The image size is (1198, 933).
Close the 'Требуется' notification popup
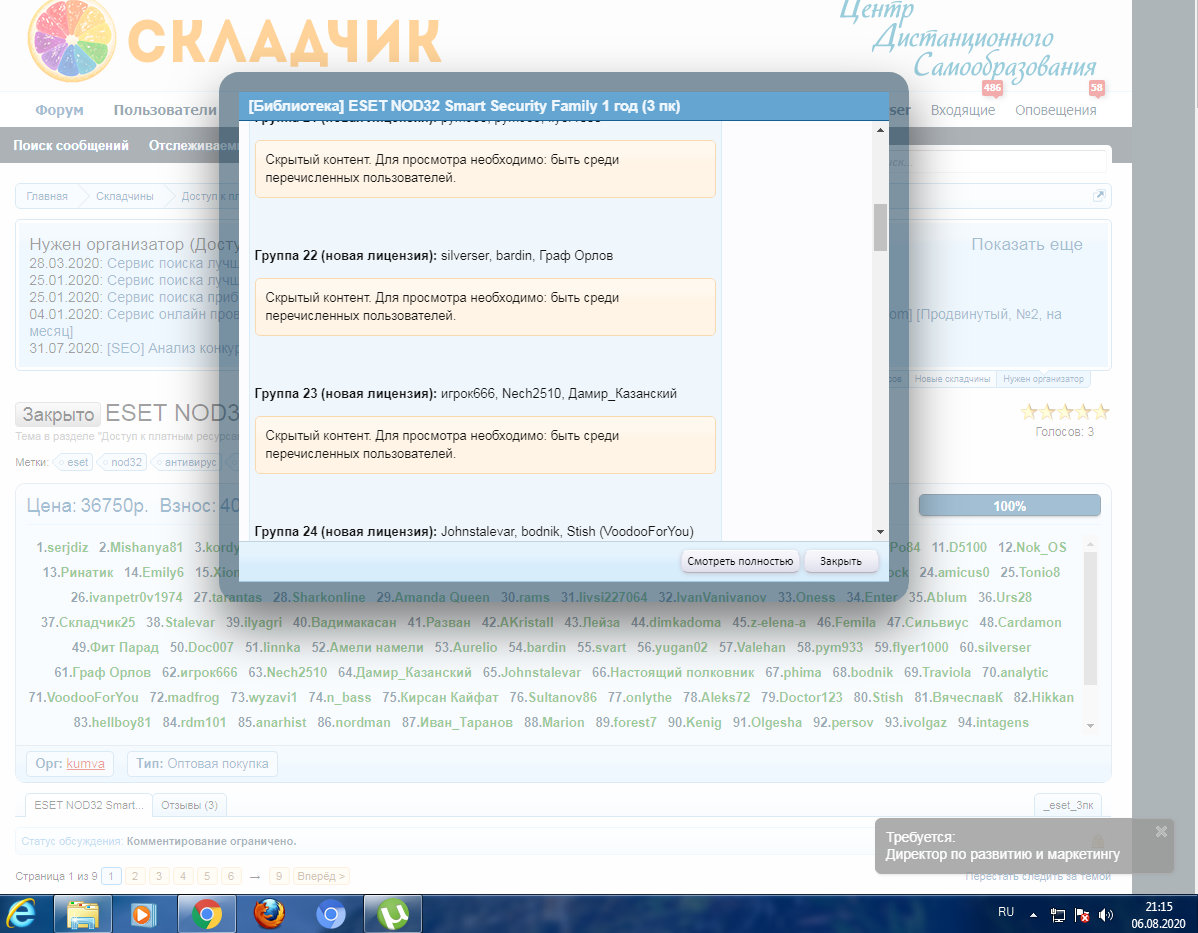point(1161,831)
